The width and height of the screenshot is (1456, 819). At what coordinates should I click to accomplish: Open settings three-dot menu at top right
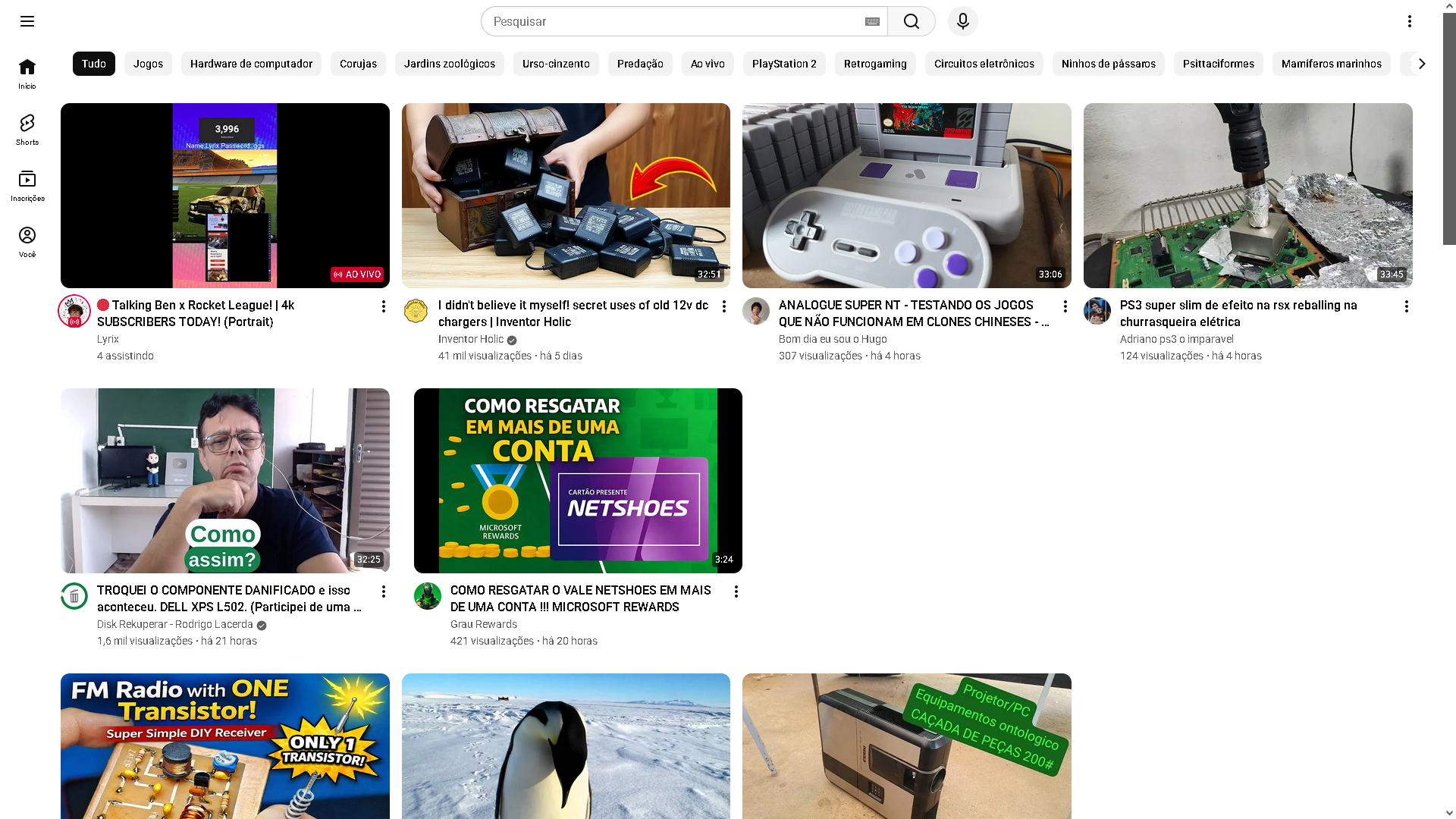[1409, 21]
